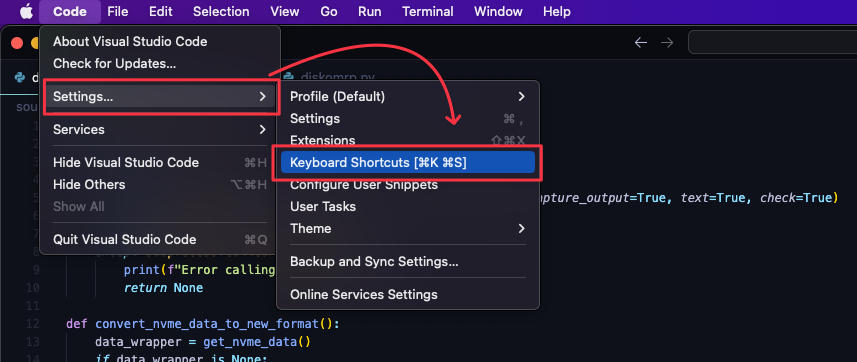
Task: Select Check for Updates...
Action: (160, 63)
